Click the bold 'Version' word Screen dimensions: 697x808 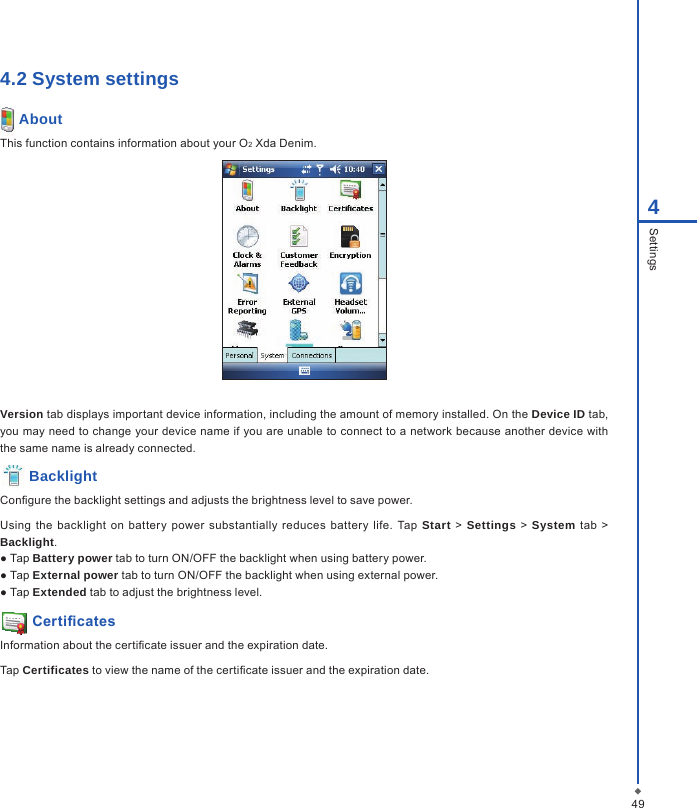click(22, 414)
